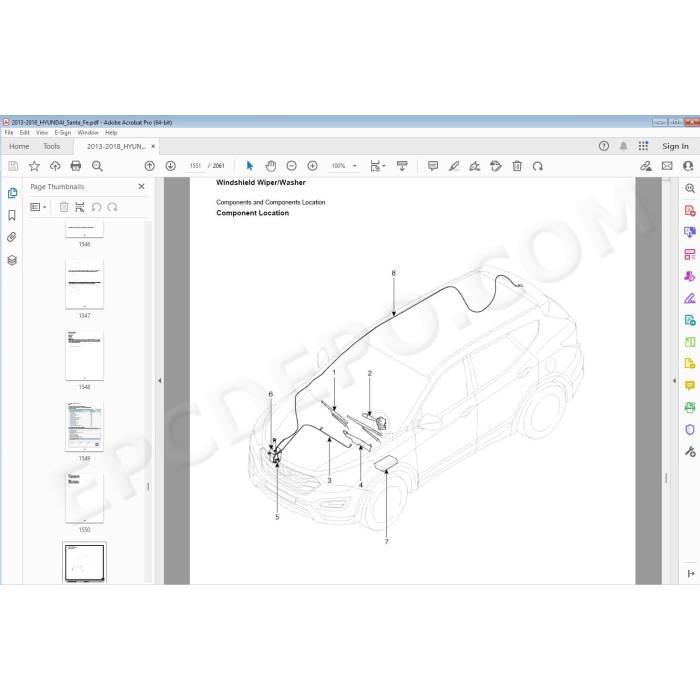The height and width of the screenshot is (700, 700).
Task: Switch to the Home tab
Action: click(x=19, y=146)
